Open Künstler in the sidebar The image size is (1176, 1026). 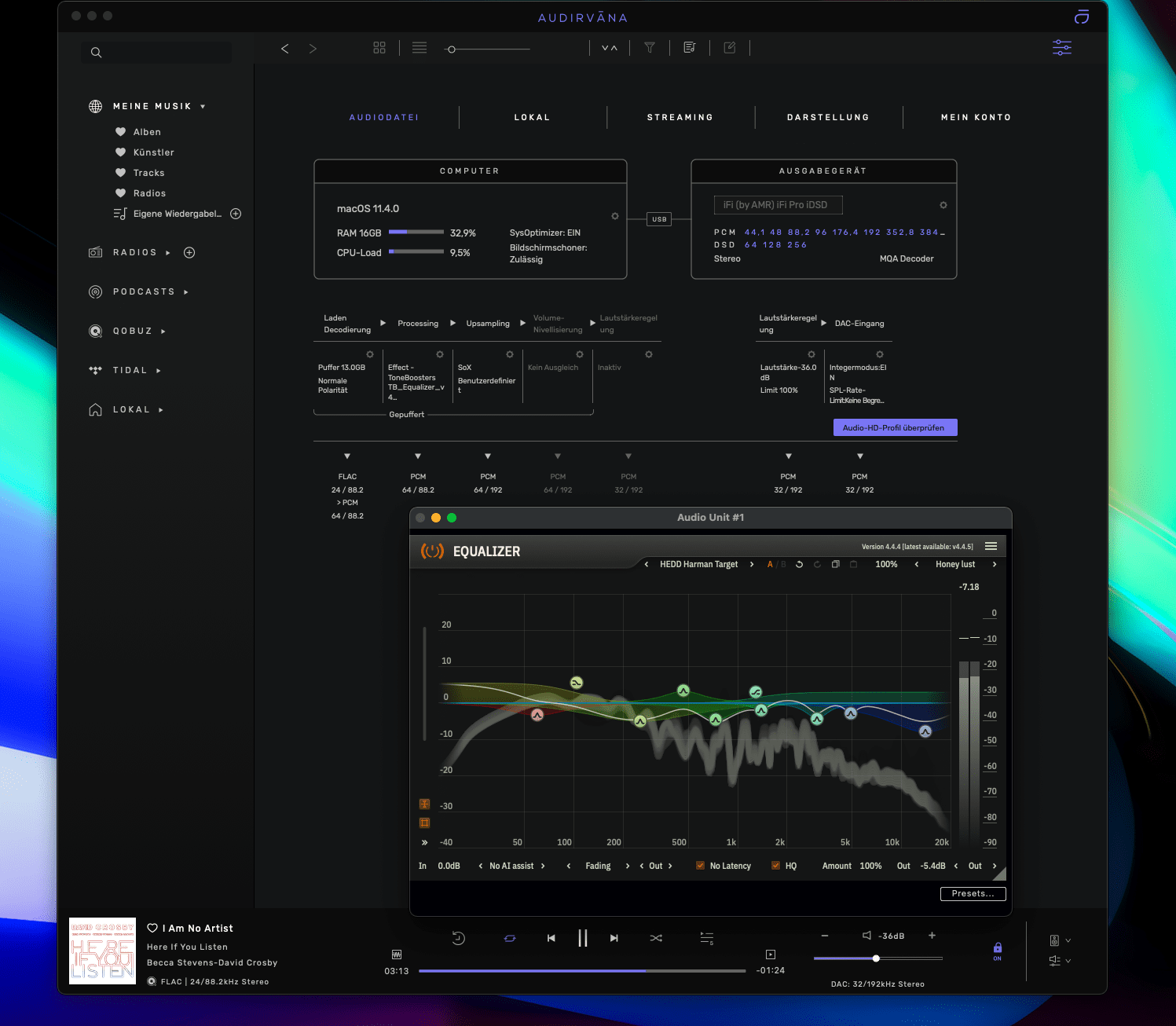click(153, 152)
